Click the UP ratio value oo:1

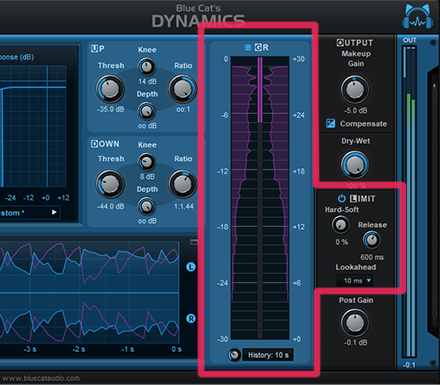tap(183, 109)
